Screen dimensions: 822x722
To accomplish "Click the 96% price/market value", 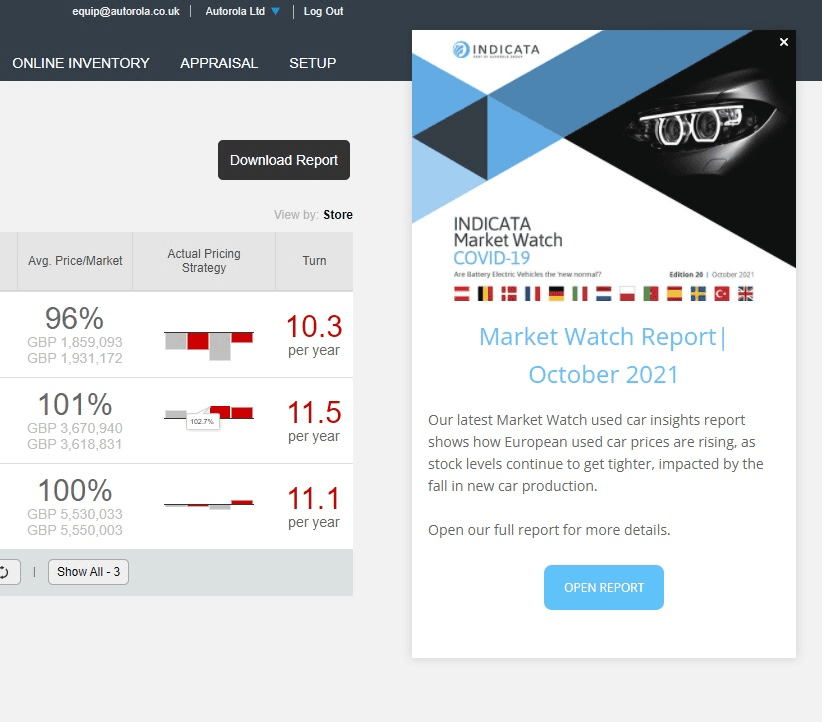I will [74, 318].
